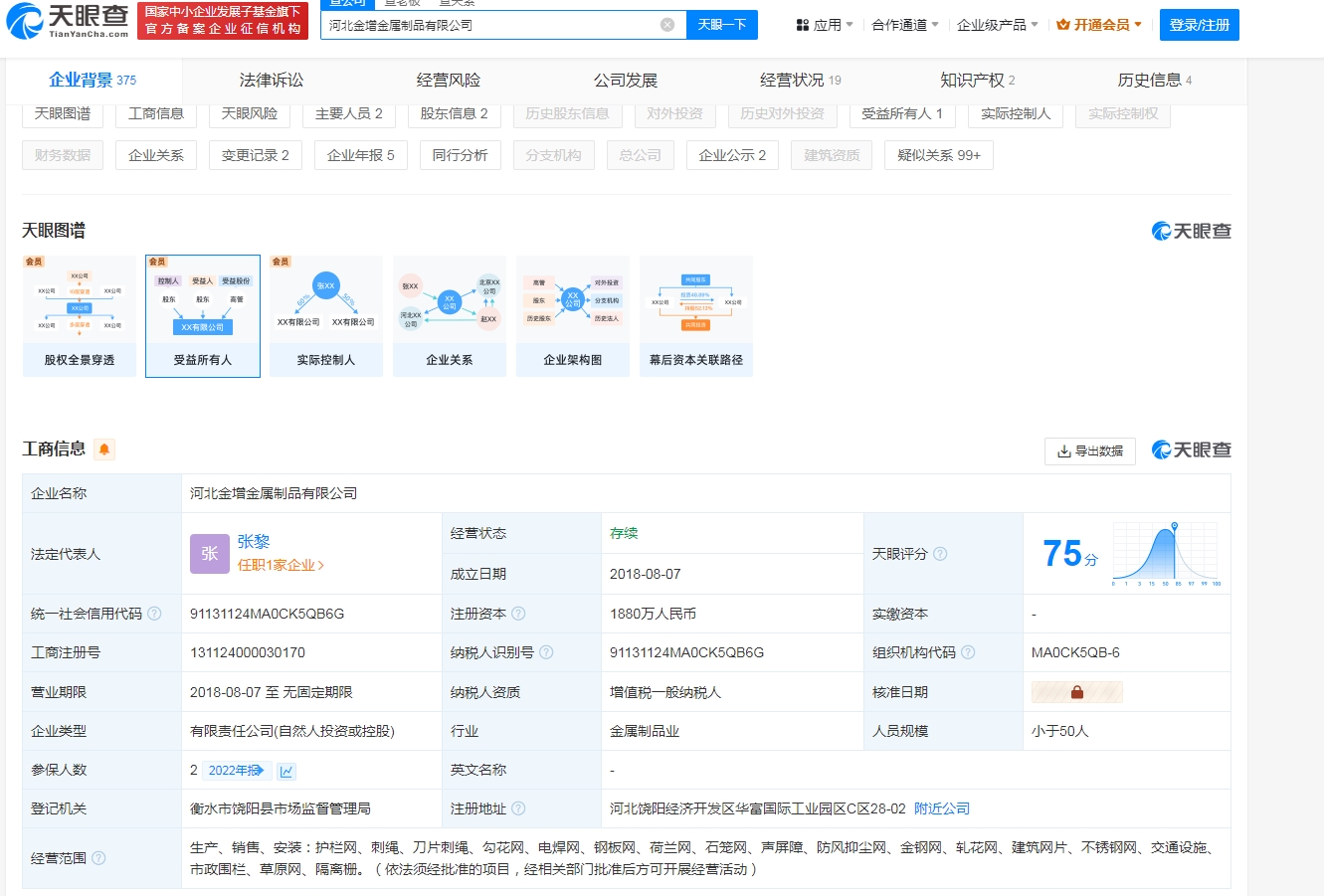Open the 任职1家企业 link

[281, 565]
